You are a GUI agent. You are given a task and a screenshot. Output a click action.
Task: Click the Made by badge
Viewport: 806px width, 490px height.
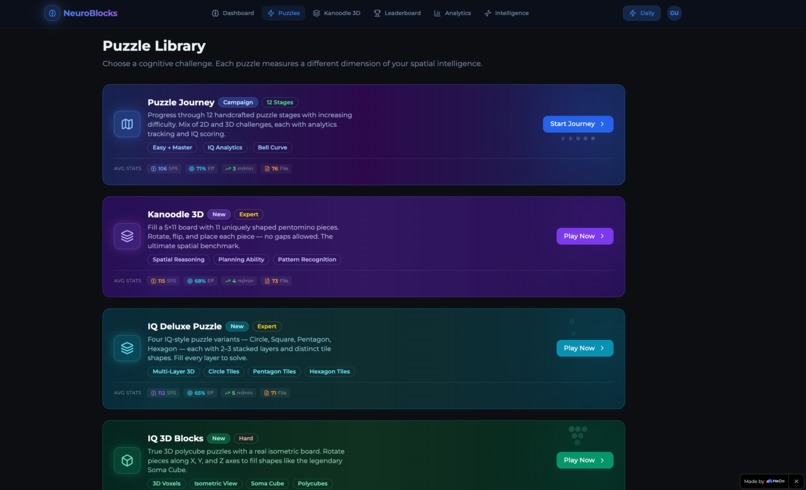(764, 481)
